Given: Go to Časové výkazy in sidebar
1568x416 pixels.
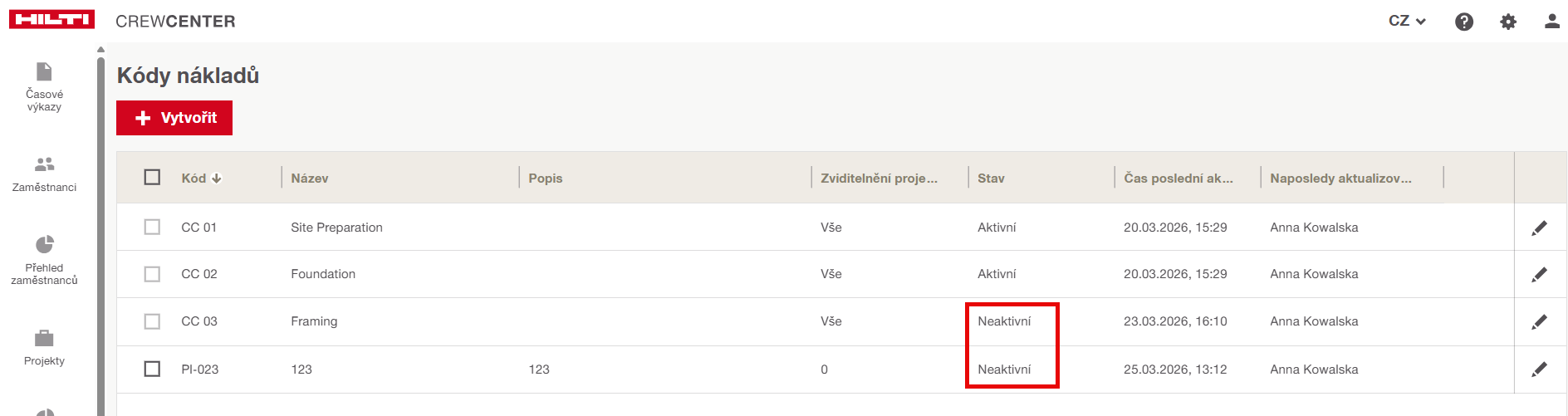Looking at the screenshot, I should click(x=44, y=86).
